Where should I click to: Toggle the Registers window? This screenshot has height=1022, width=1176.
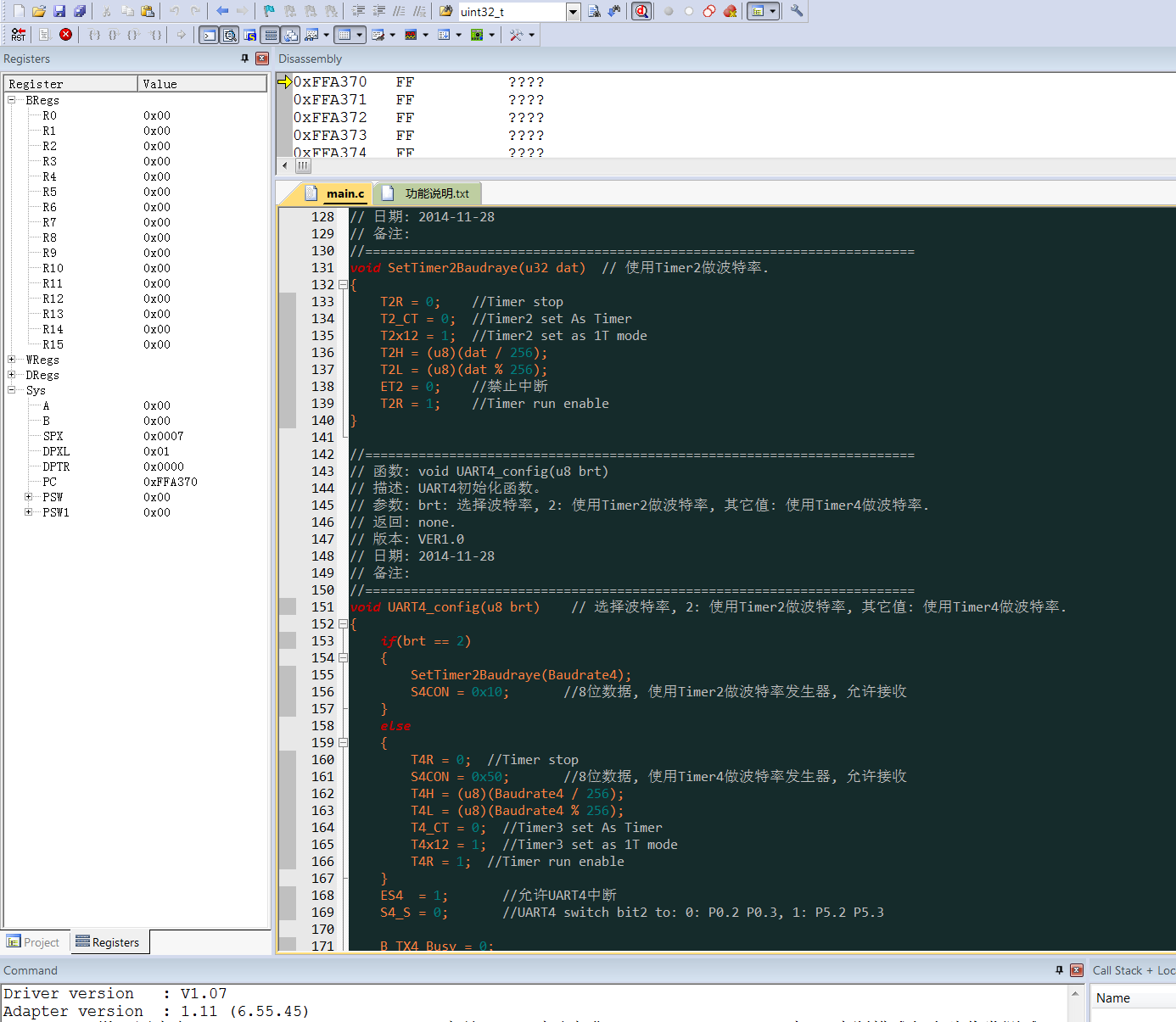(x=270, y=35)
